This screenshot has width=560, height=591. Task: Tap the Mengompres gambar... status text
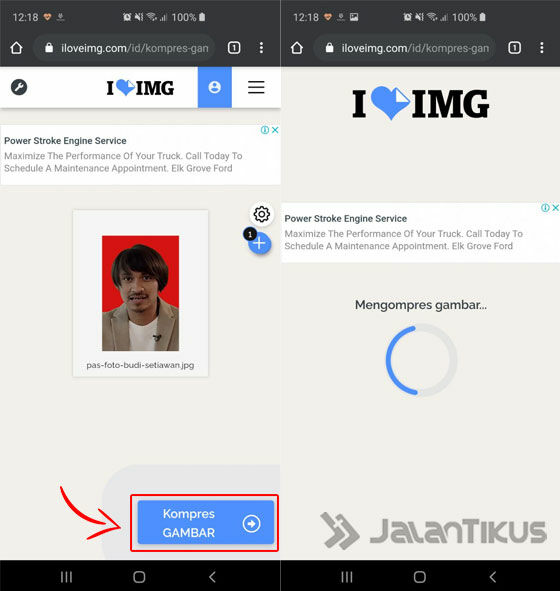pyautogui.click(x=421, y=305)
